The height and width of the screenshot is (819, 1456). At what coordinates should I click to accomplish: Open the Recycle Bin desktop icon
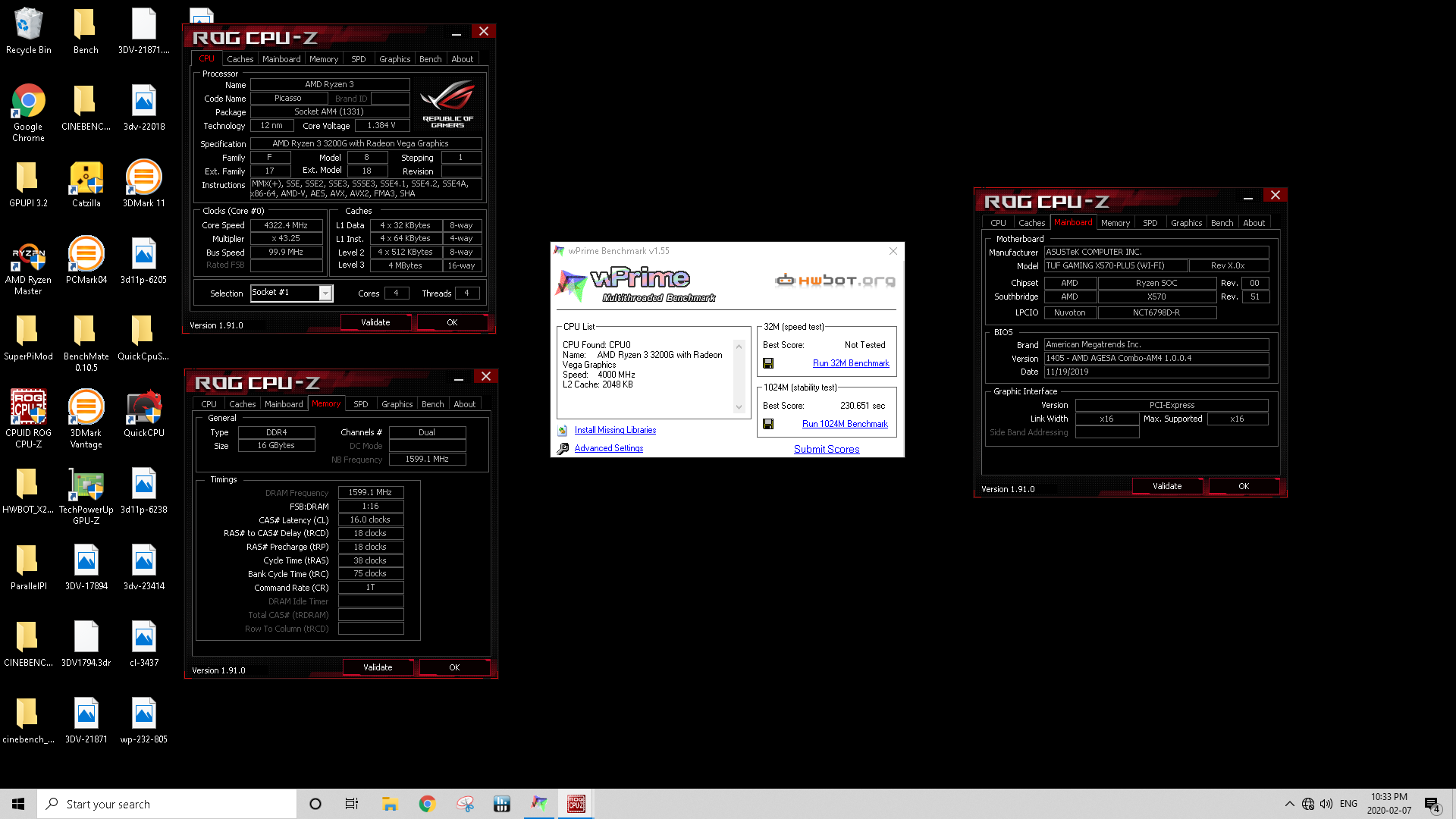click(x=29, y=31)
